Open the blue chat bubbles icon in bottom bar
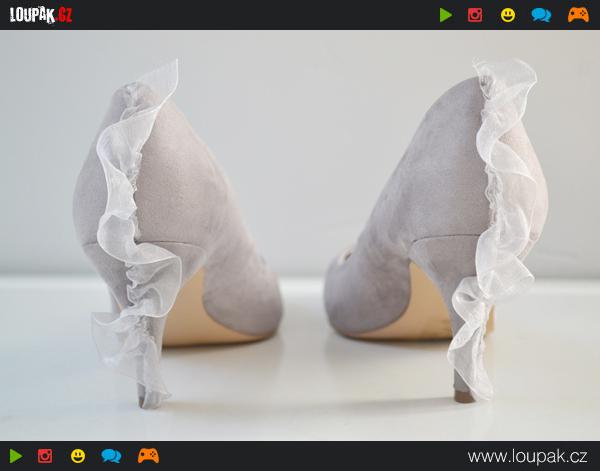Image resolution: width=600 pixels, height=471 pixels. 111,456
